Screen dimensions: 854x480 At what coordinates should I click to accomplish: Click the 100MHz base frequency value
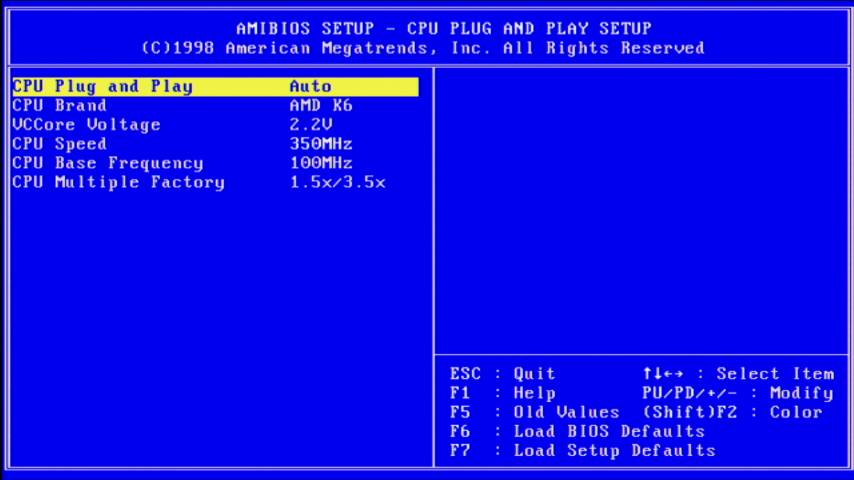320,163
